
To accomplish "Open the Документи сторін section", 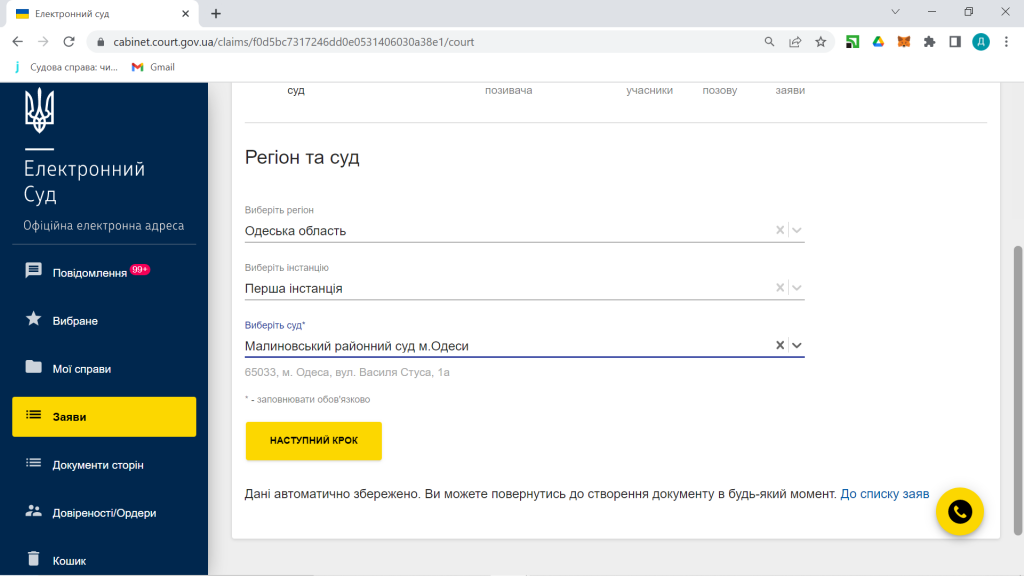I will [98, 465].
